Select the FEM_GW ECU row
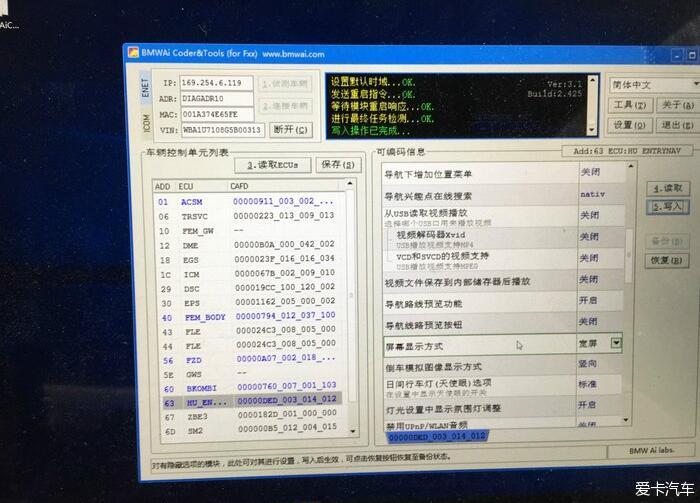700x503 pixels. pos(250,231)
